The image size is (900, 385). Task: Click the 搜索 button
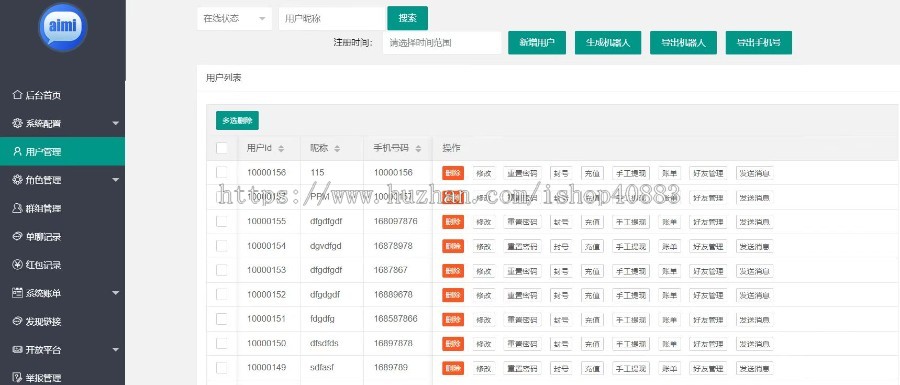(x=408, y=18)
